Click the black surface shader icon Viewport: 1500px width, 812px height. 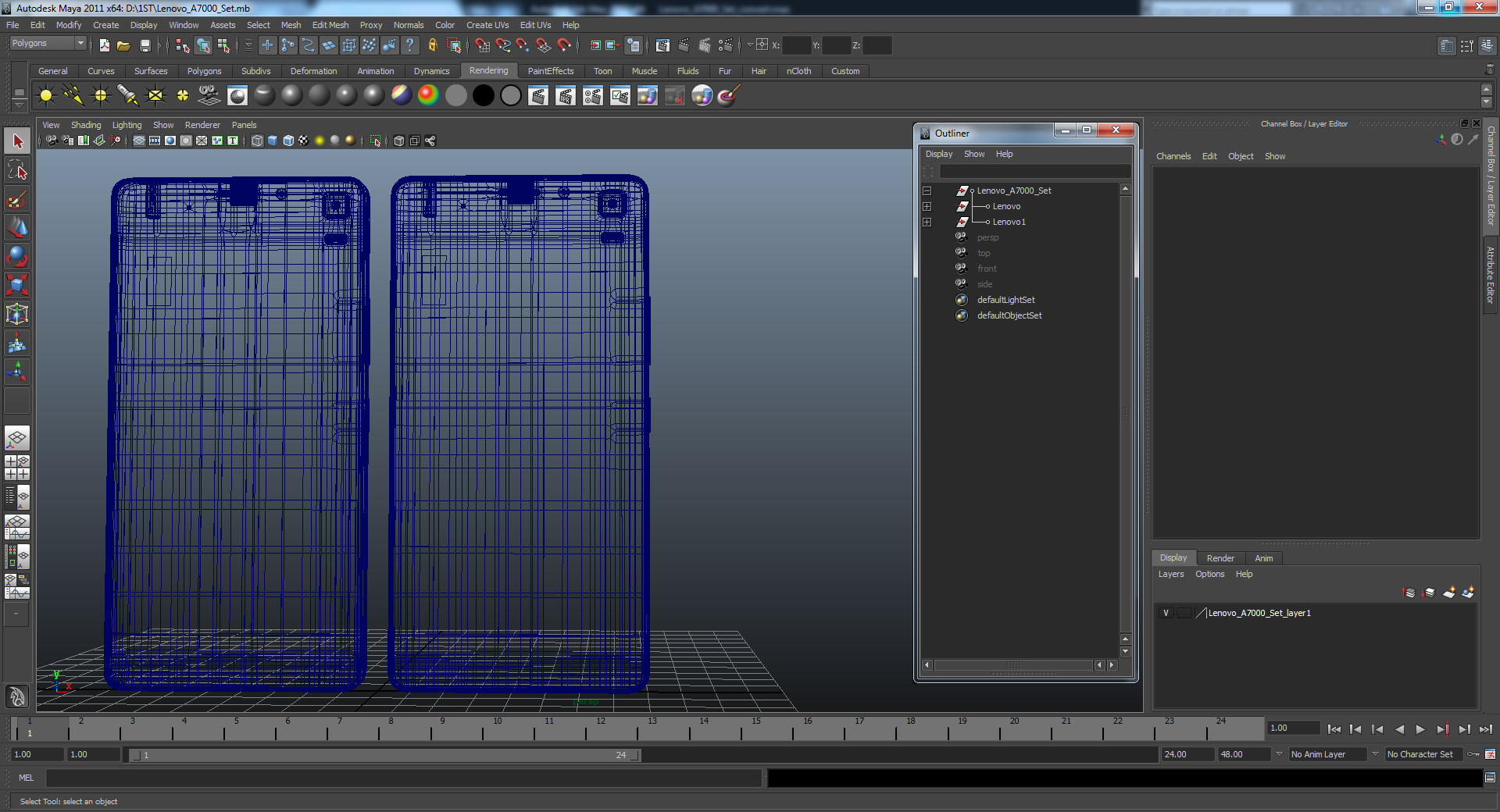coord(484,96)
